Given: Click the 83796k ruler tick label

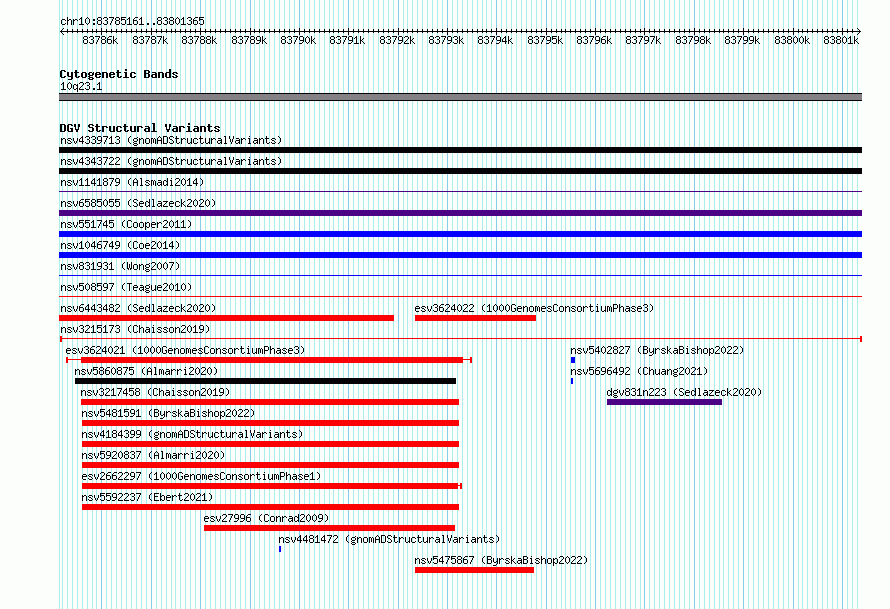Looking at the screenshot, I should (x=594, y=40).
